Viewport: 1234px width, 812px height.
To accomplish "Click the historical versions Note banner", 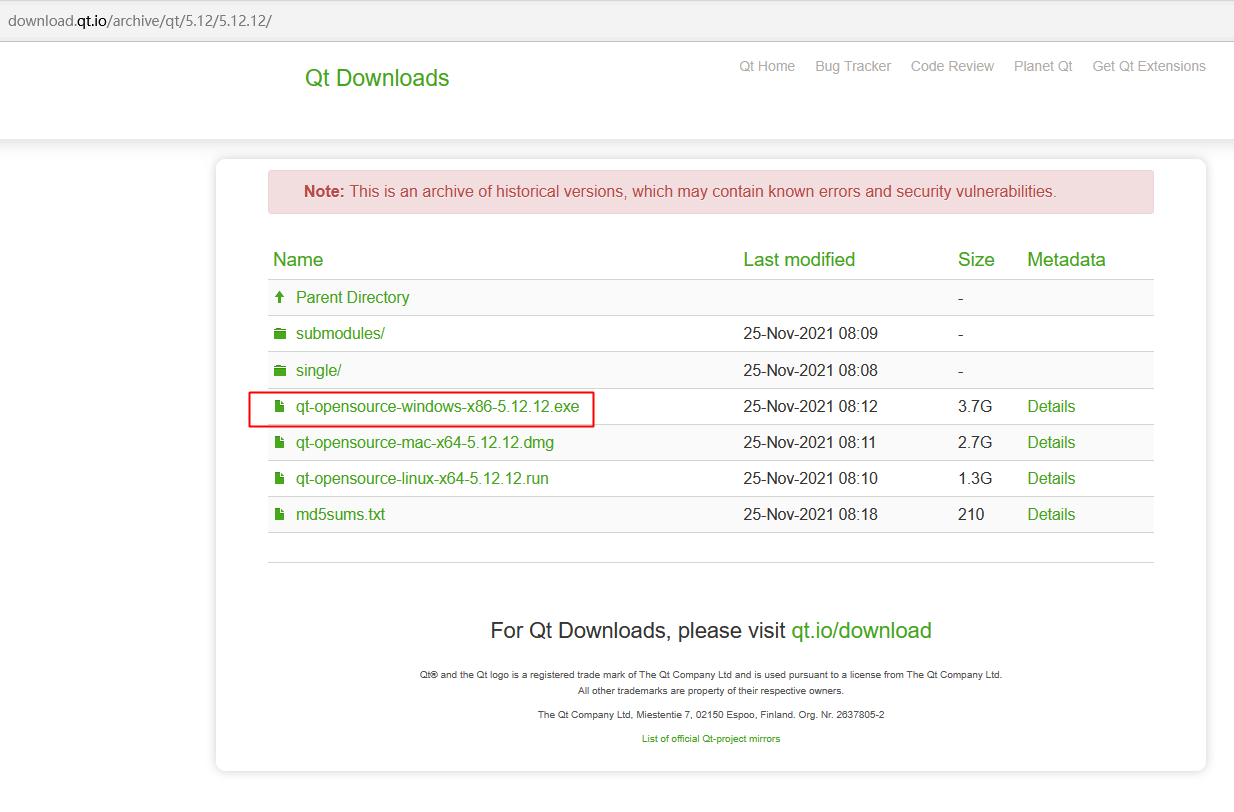I will 710,192.
